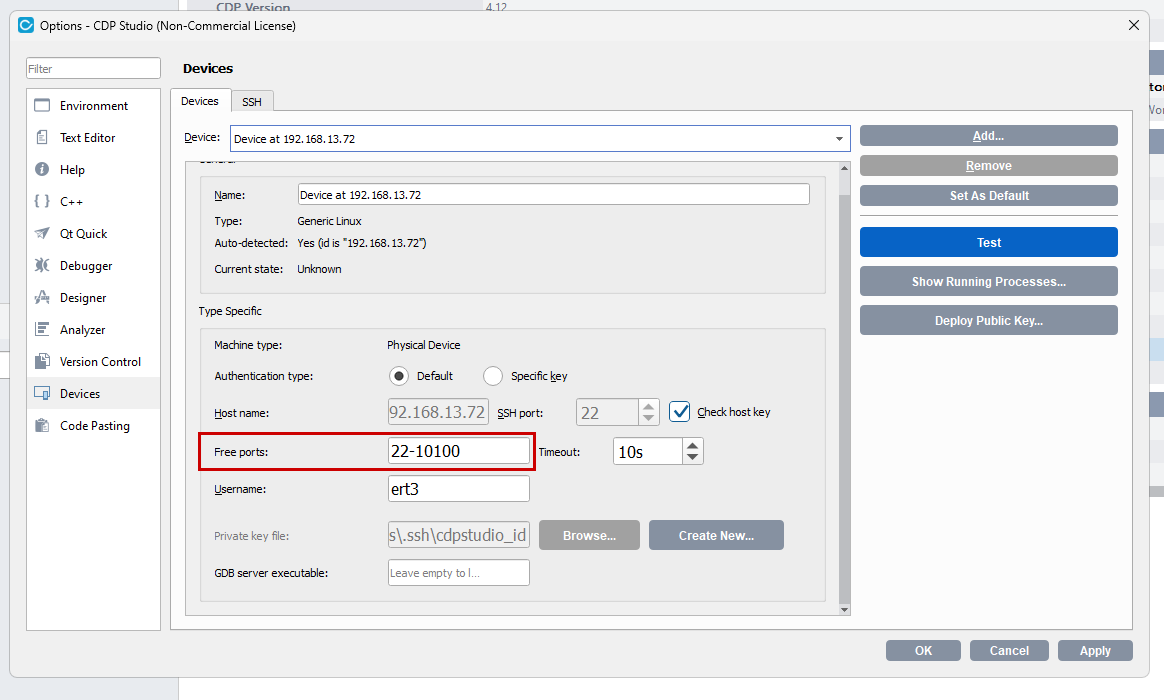Click the Devices category icon
The height and width of the screenshot is (700, 1164).
click(x=42, y=393)
